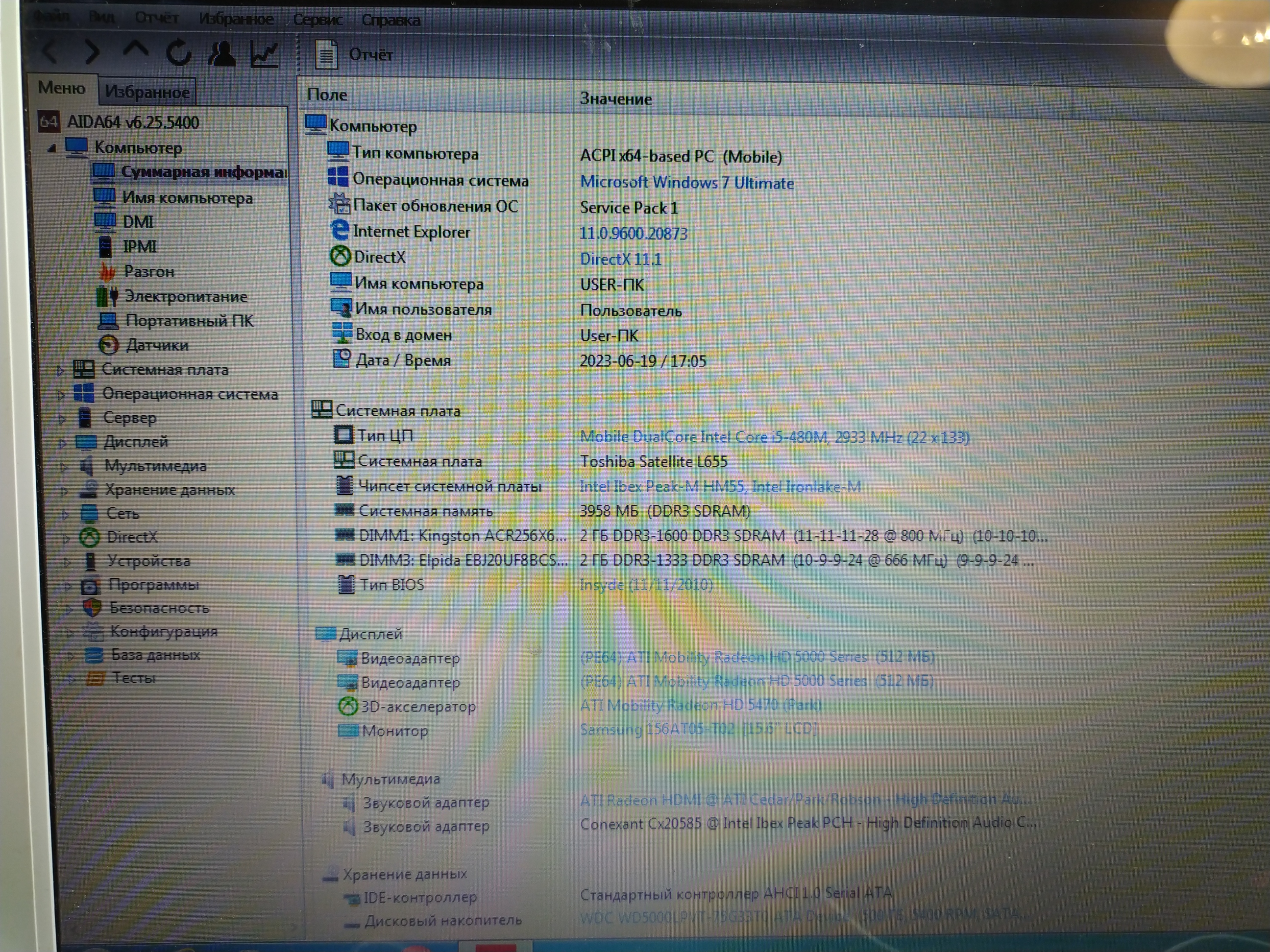Expand the DirectX tree node
Screen dimensions: 1270x952
[66, 539]
